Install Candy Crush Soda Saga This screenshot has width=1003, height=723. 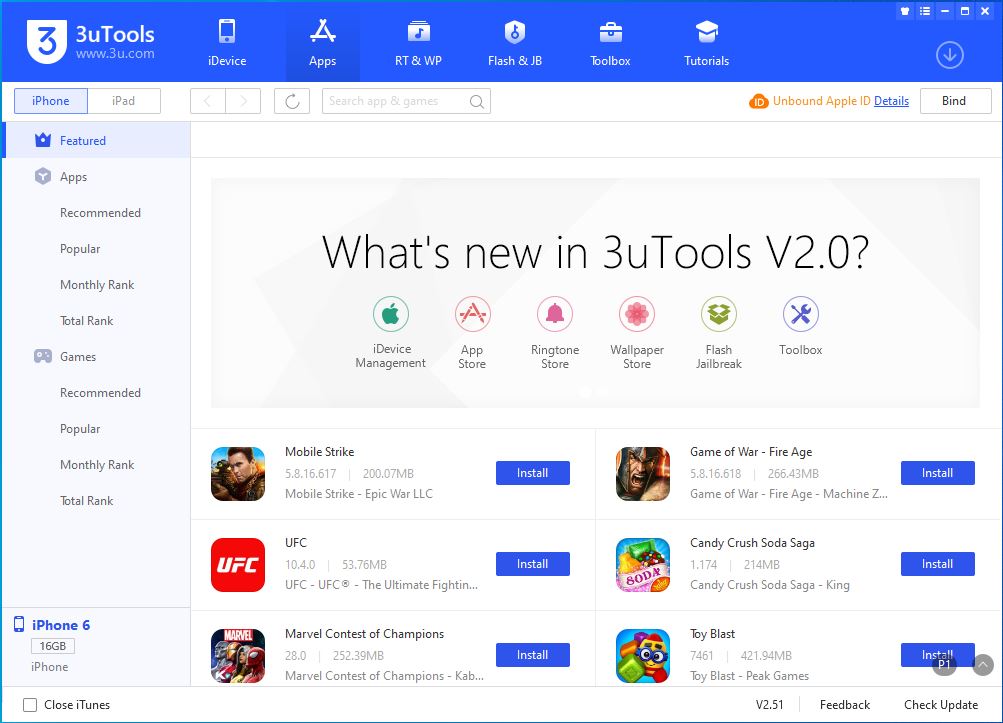click(938, 564)
